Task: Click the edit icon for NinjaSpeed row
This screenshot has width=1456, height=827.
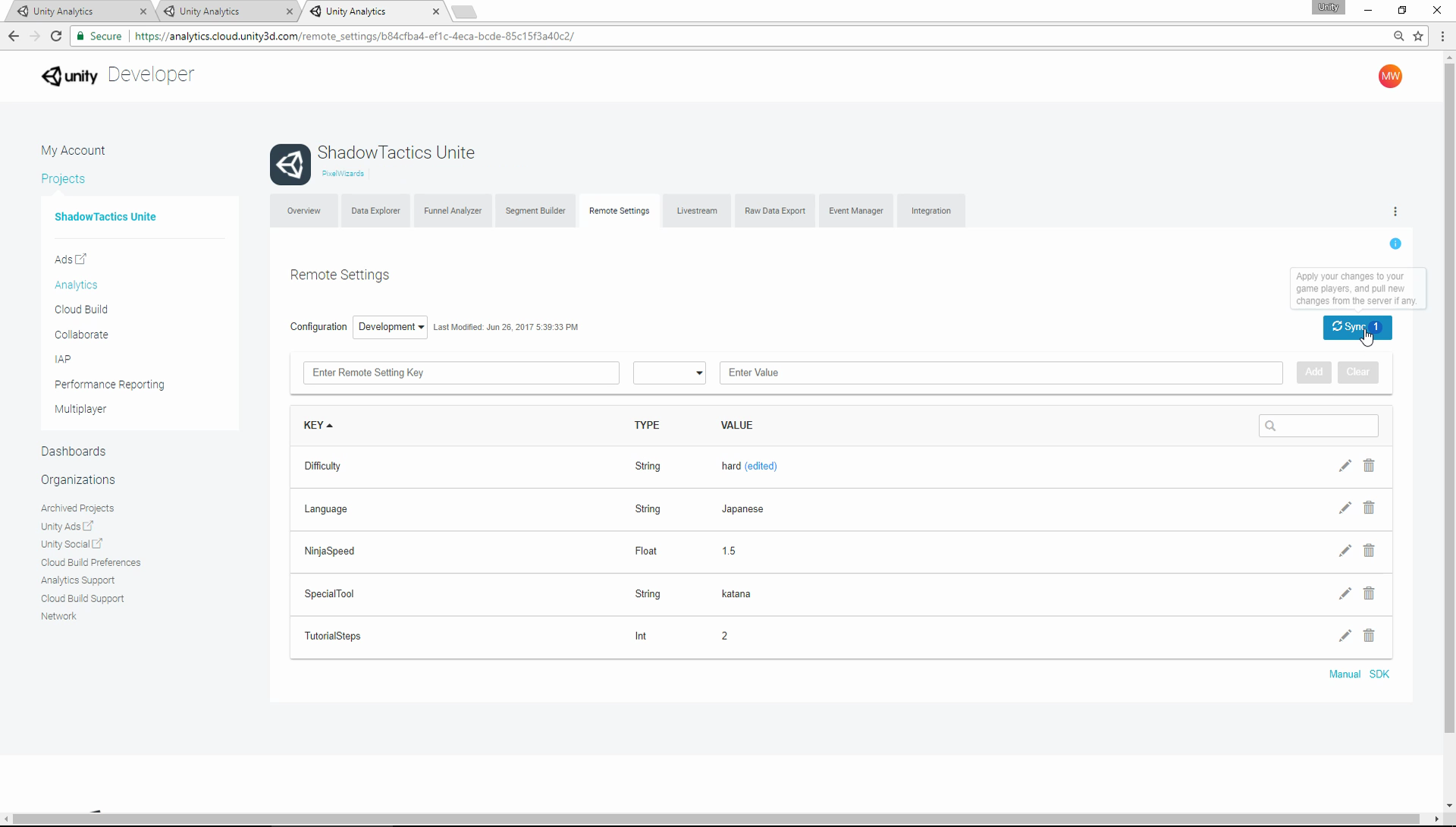Action: point(1344,550)
